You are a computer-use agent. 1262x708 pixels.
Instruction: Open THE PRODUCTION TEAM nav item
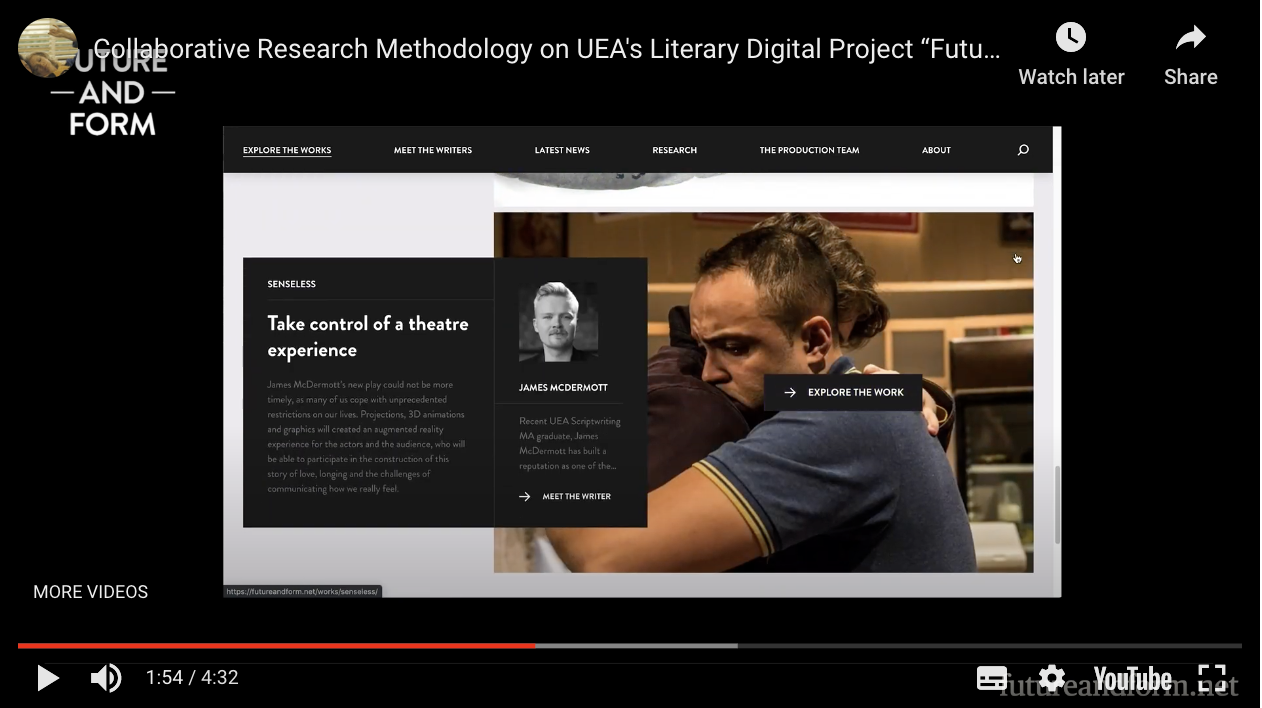tap(809, 150)
